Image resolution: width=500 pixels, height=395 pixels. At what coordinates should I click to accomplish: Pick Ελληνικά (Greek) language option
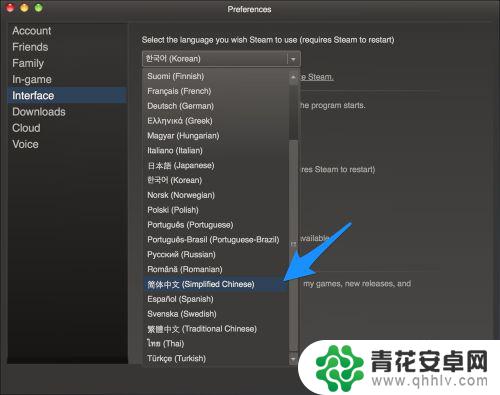tap(216, 121)
